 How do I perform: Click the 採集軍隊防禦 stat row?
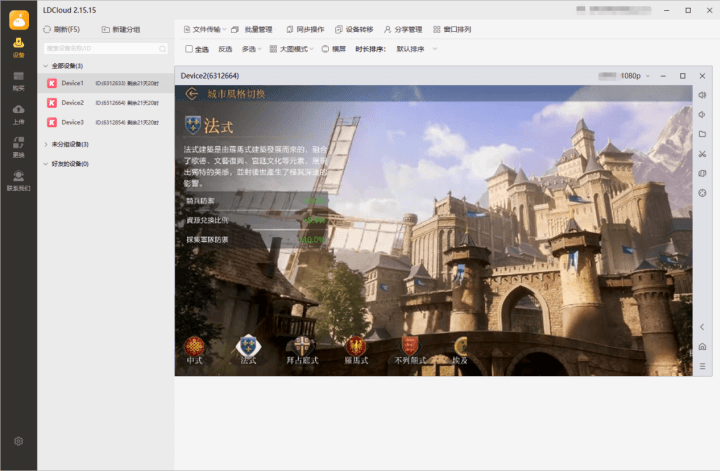pos(256,239)
